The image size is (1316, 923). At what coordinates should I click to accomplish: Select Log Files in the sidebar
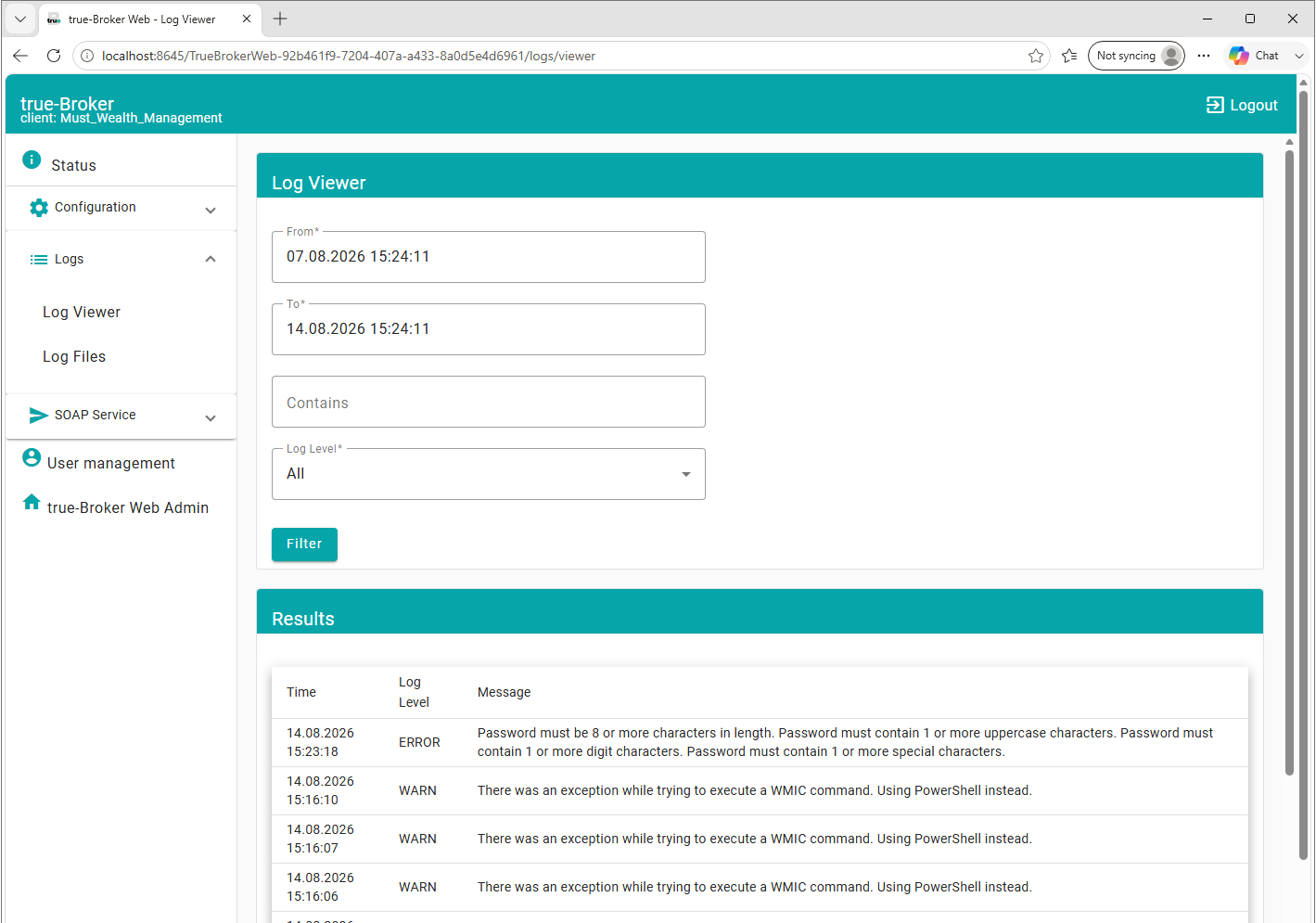[x=74, y=357]
